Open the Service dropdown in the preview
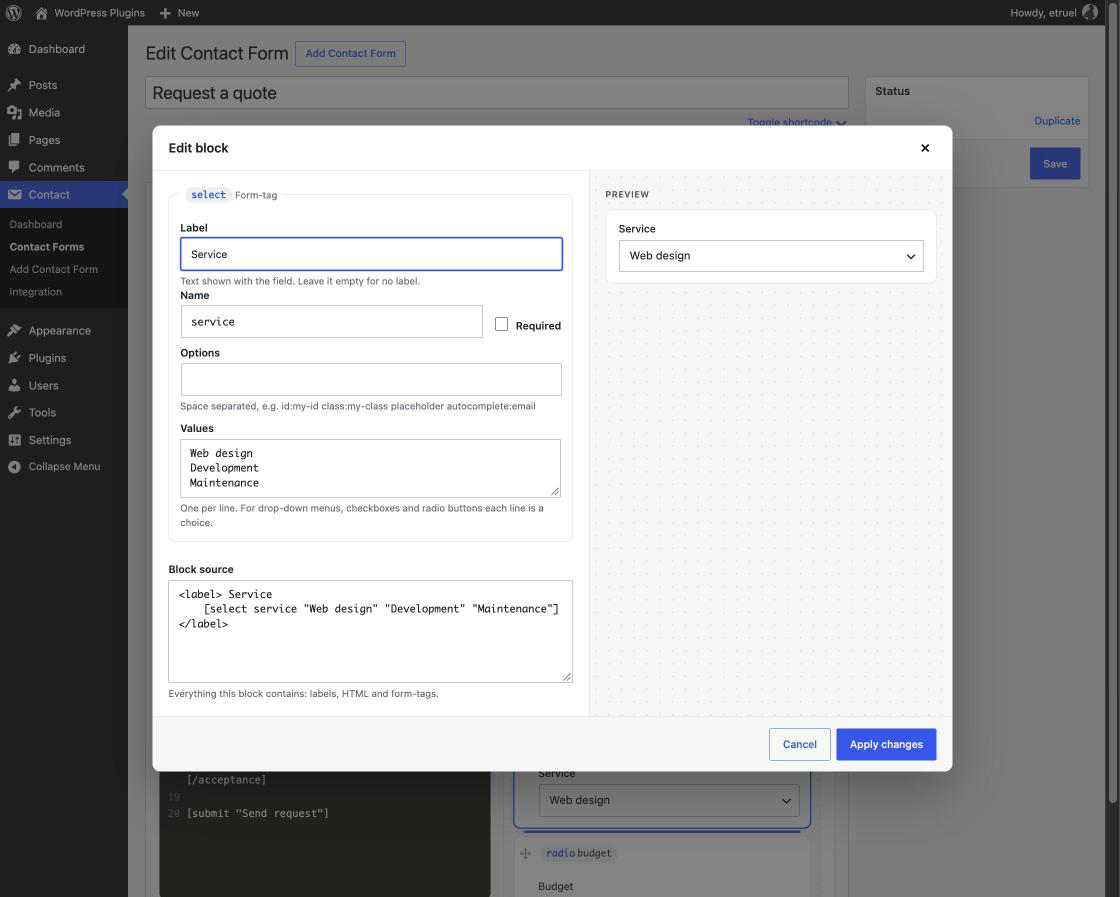Image resolution: width=1120 pixels, height=897 pixels. click(771, 256)
